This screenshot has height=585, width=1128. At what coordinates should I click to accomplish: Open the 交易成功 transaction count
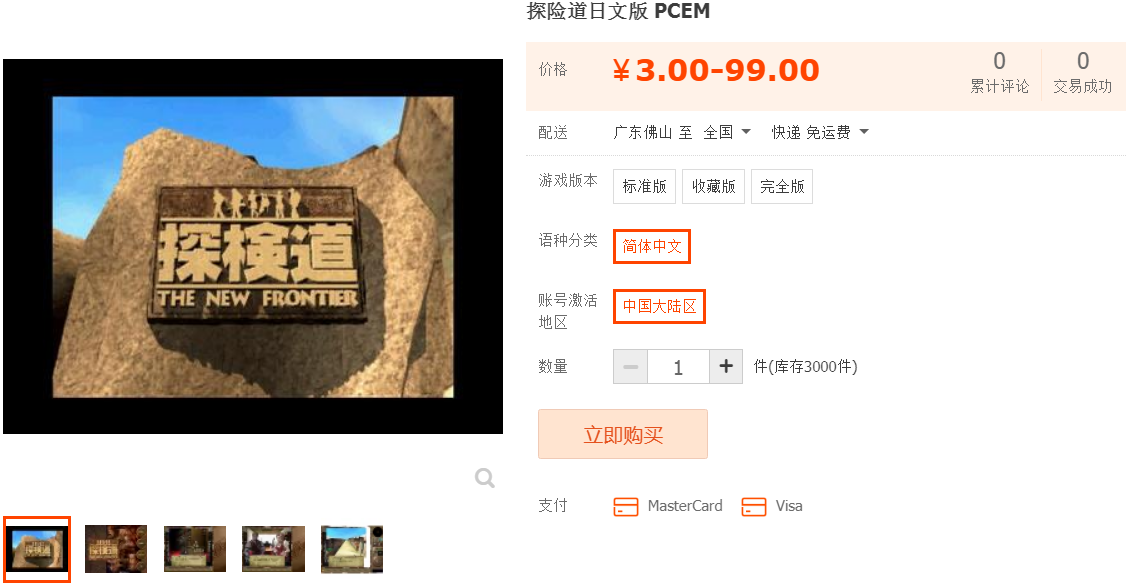1083,72
